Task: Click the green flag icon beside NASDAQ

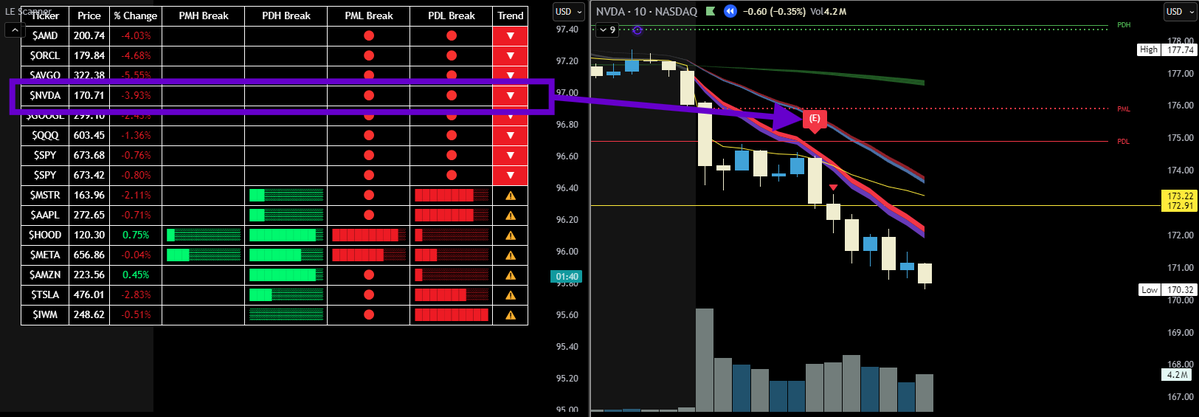Action: (x=710, y=11)
